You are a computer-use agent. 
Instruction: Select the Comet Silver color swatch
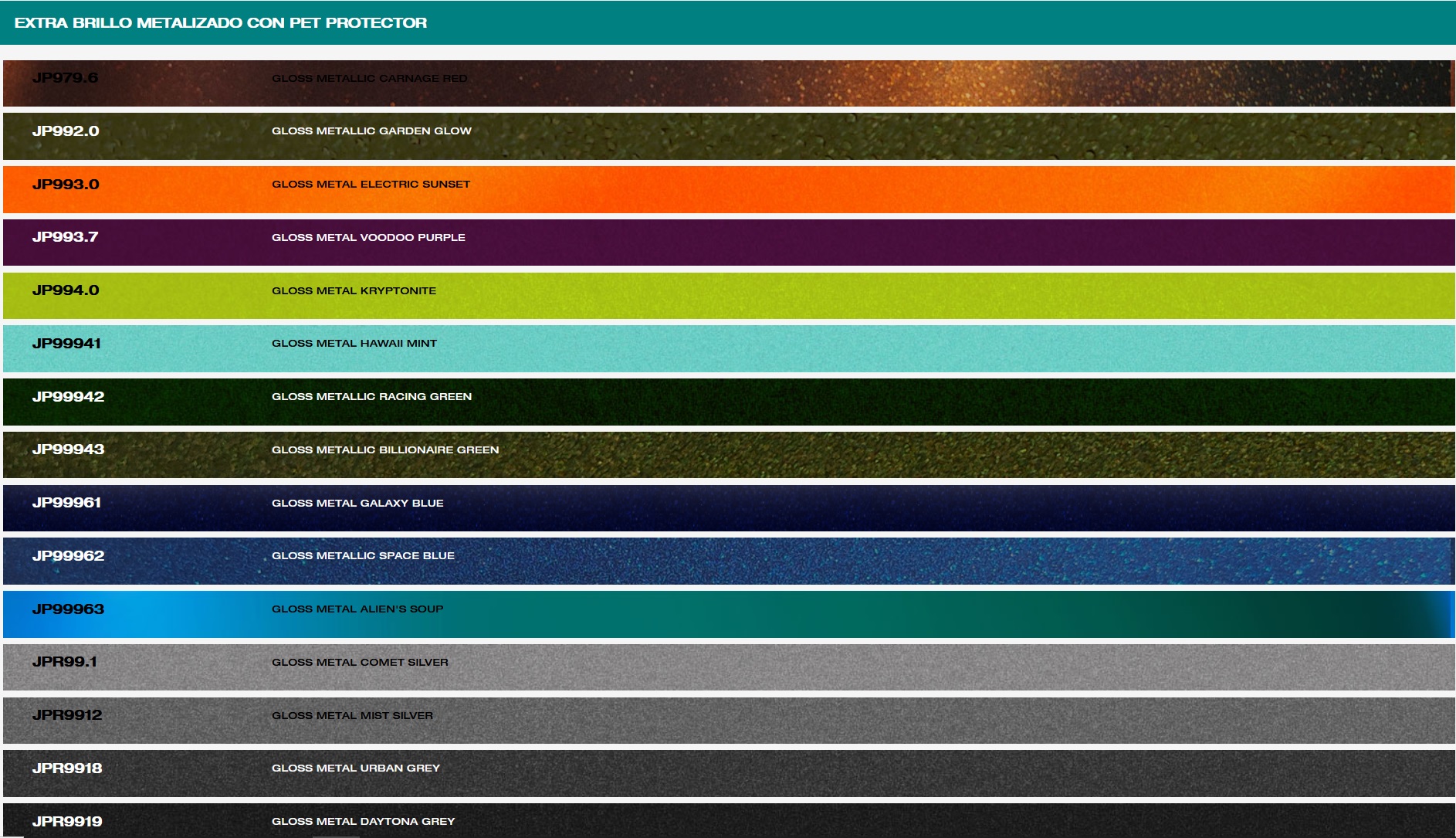[728, 667]
